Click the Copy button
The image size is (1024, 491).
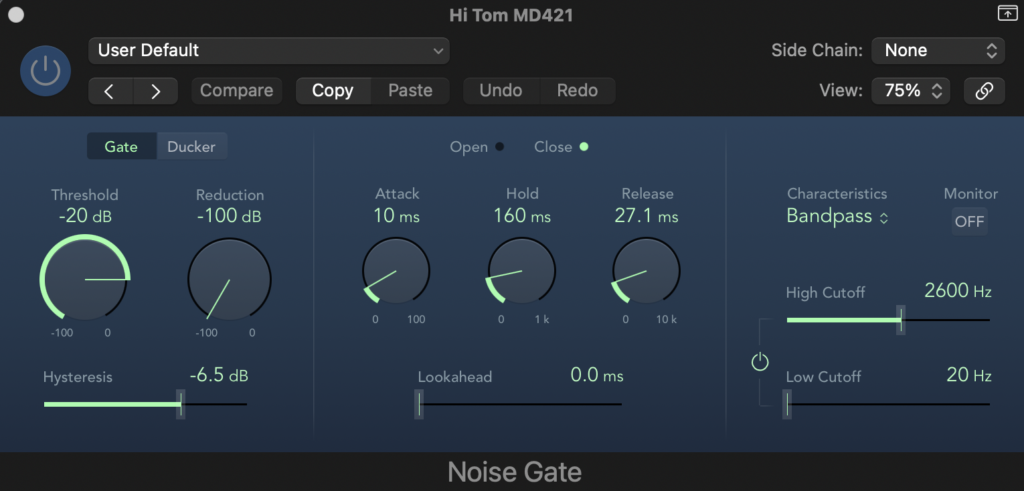click(x=332, y=91)
